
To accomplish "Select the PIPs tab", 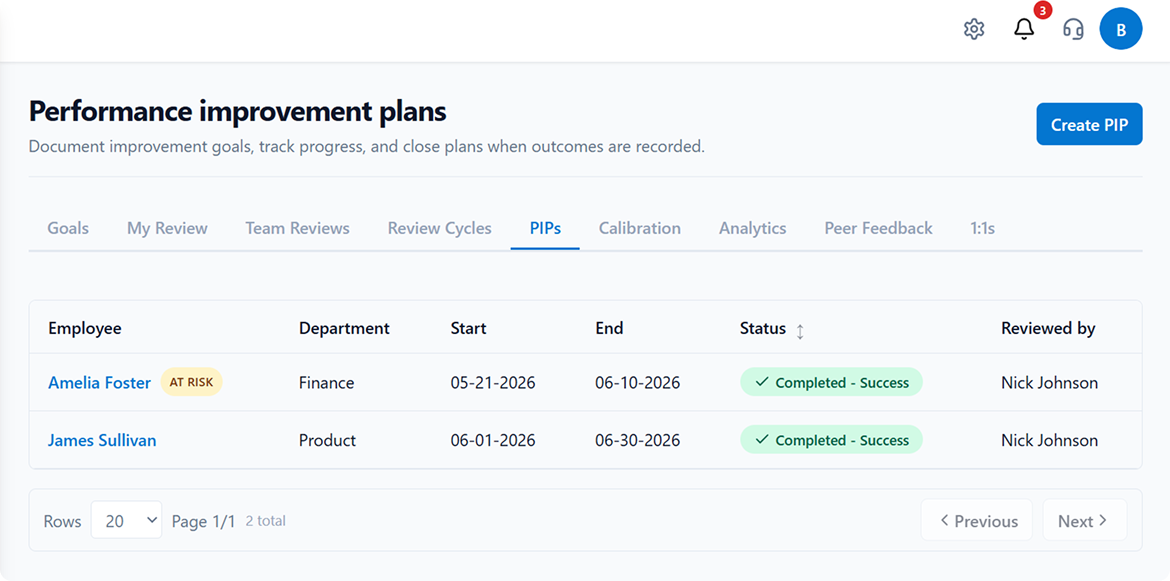I will 545,228.
